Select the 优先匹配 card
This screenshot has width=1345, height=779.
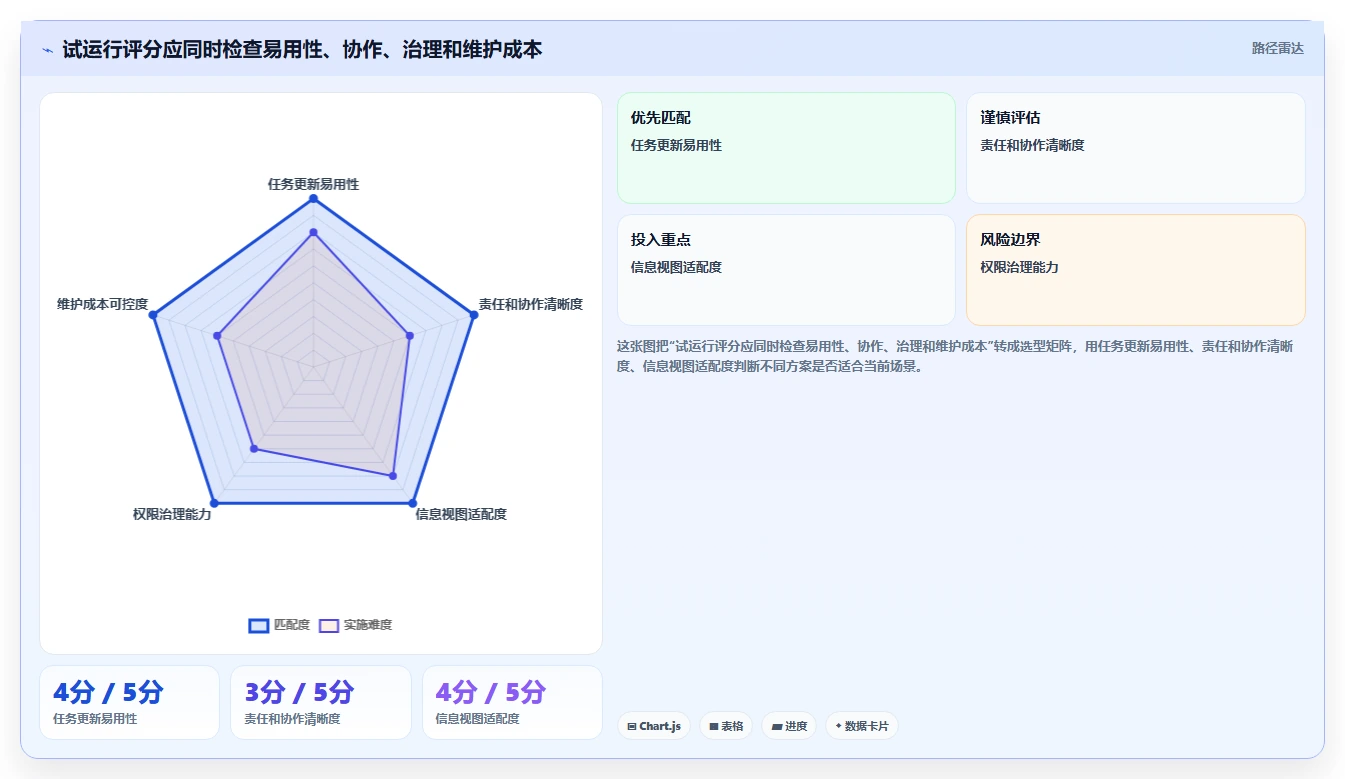786,148
